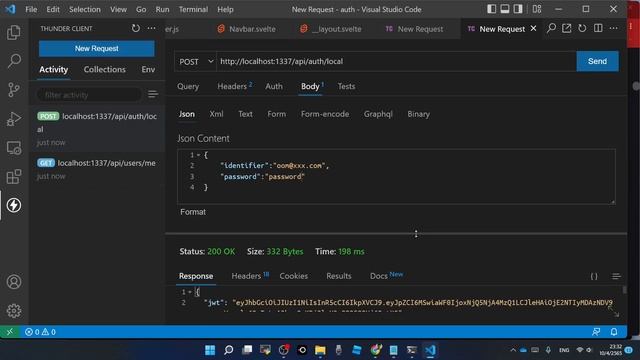Collapse the response JSON at line 1
640x360 pixels.
tap(190, 292)
